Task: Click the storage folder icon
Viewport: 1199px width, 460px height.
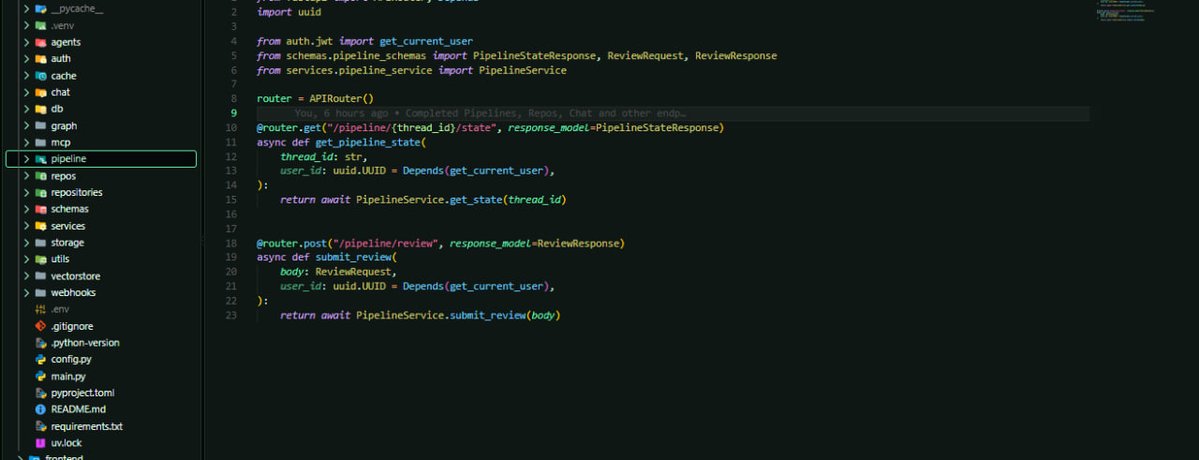Action: (41, 243)
